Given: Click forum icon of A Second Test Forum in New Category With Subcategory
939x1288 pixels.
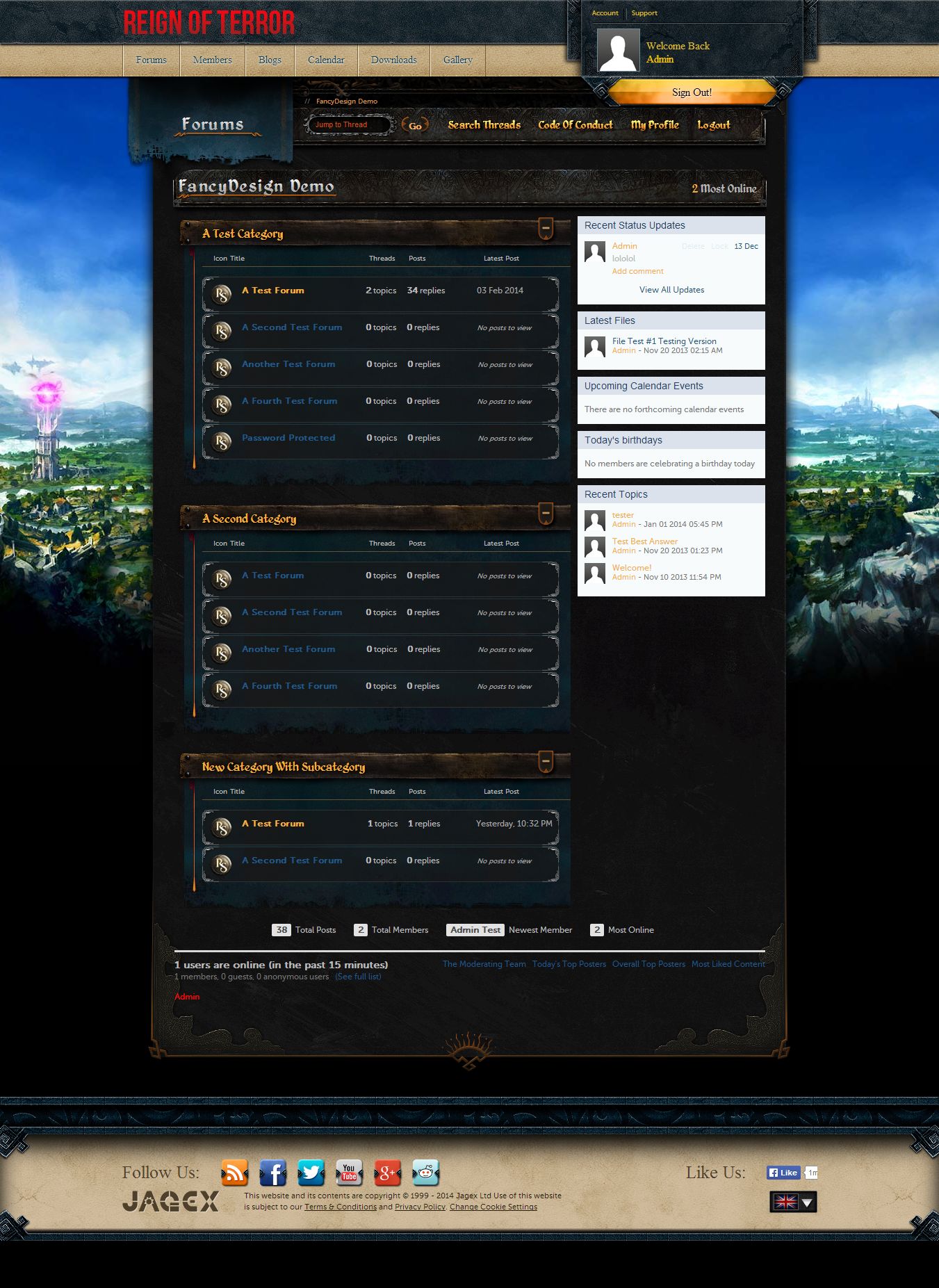Looking at the screenshot, I should [x=222, y=864].
